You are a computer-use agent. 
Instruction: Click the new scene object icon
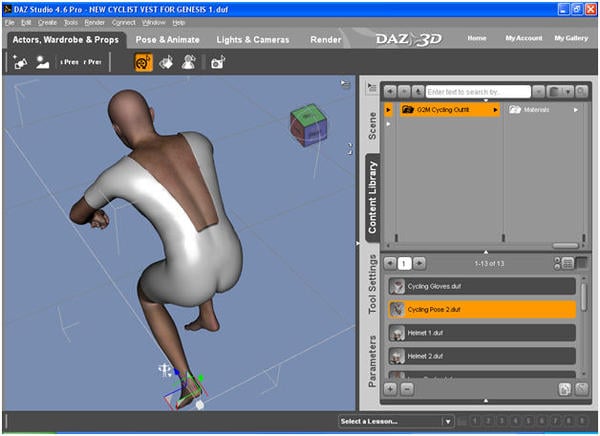(20, 62)
